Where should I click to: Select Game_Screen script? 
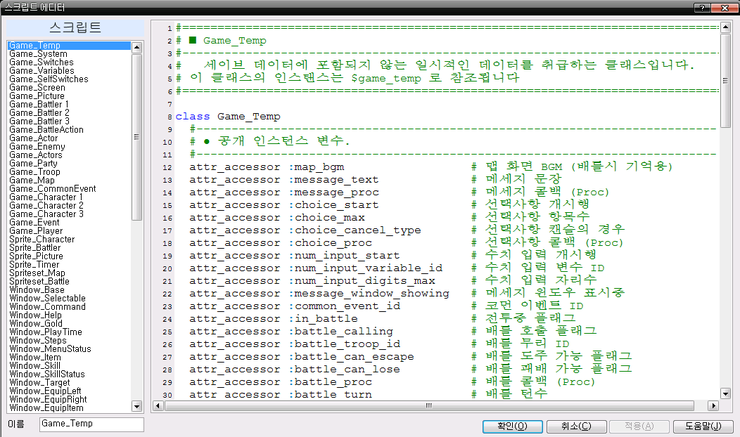click(x=69, y=88)
